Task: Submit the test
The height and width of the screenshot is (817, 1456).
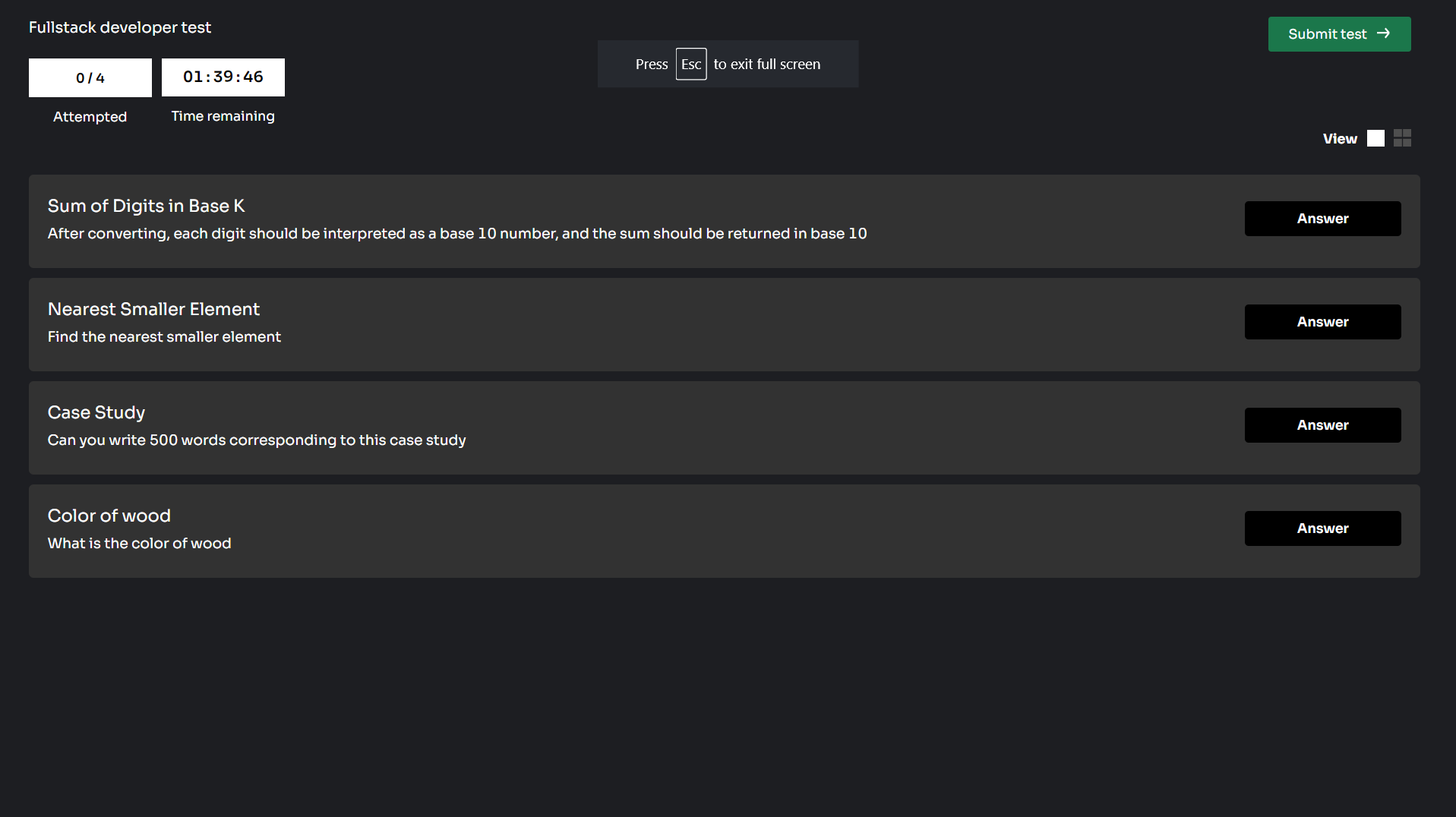Action: (x=1339, y=34)
